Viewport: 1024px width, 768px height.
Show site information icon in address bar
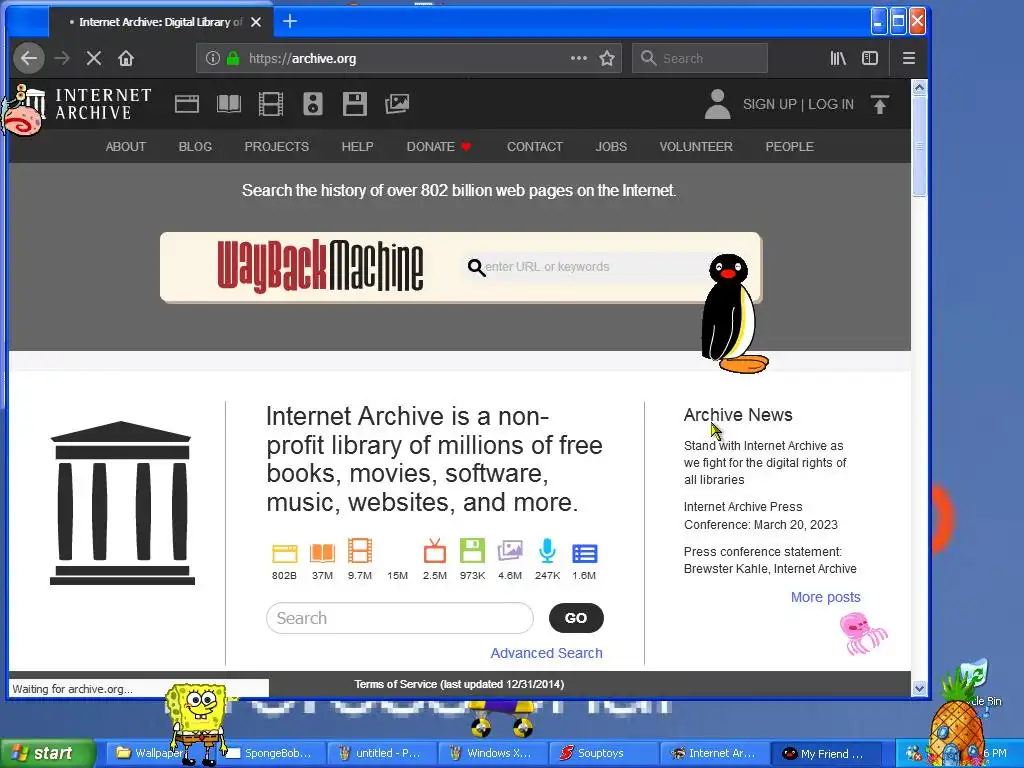(x=212, y=58)
